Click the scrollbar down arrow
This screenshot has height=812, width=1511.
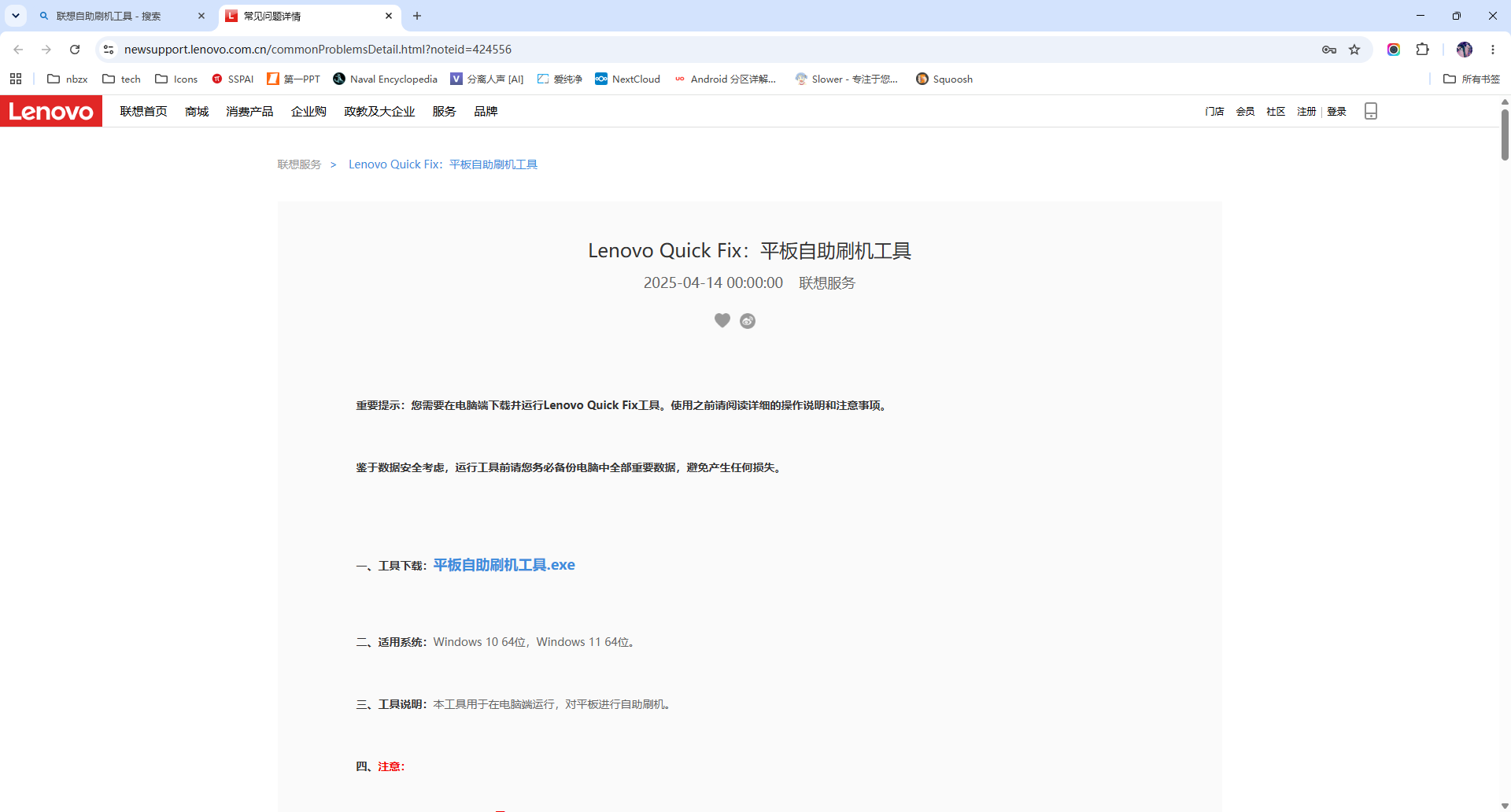tap(1505, 806)
